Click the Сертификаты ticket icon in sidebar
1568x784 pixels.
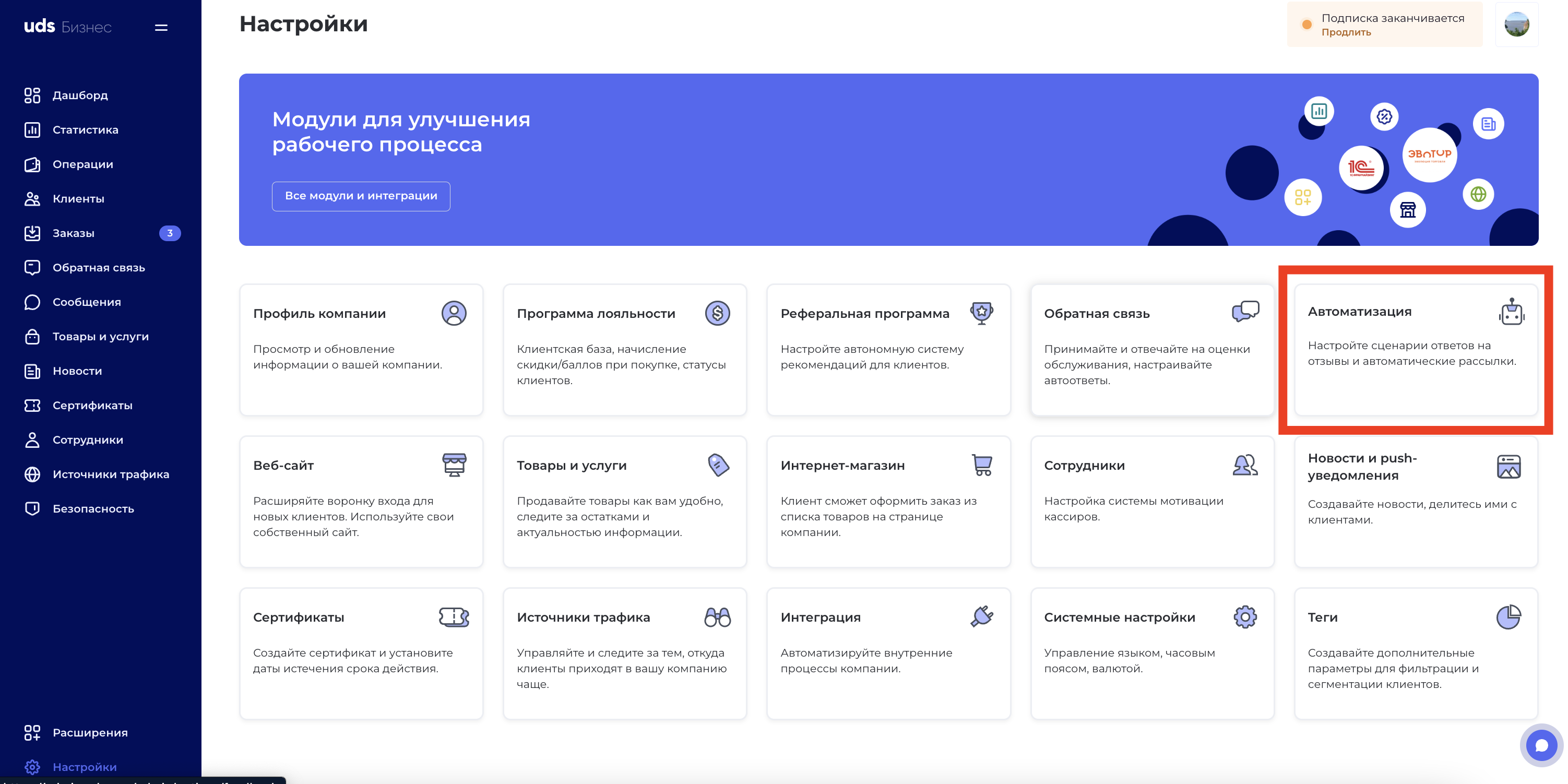[32, 406]
